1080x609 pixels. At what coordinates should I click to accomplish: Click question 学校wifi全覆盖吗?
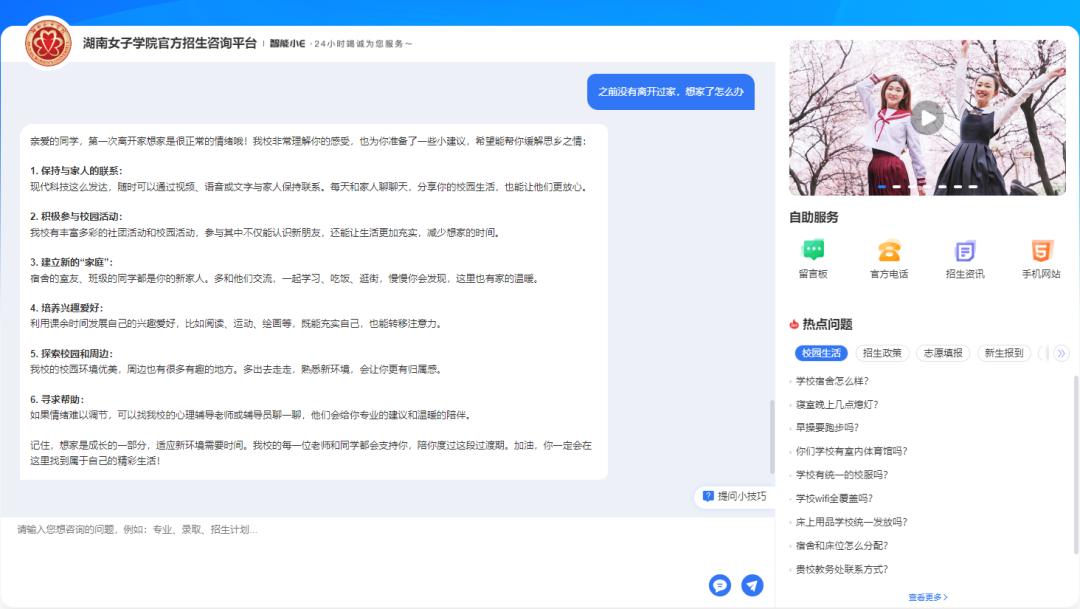pos(834,498)
